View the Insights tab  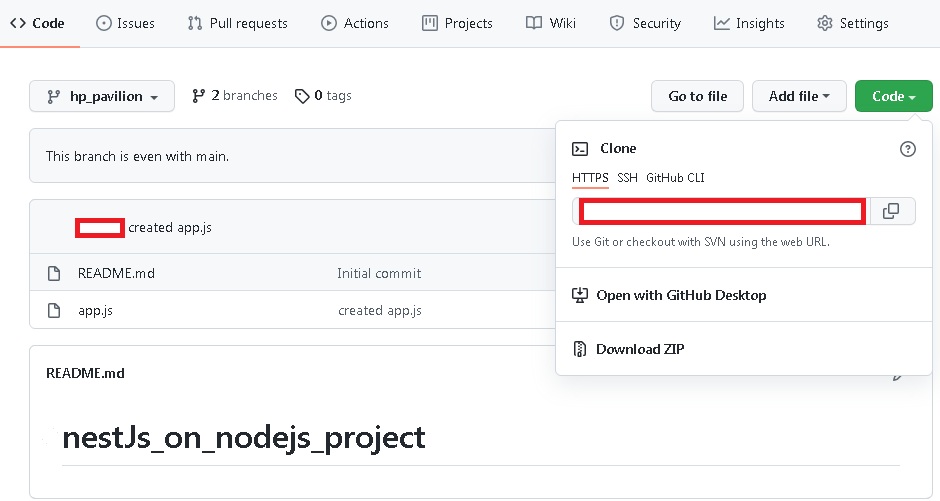749,23
